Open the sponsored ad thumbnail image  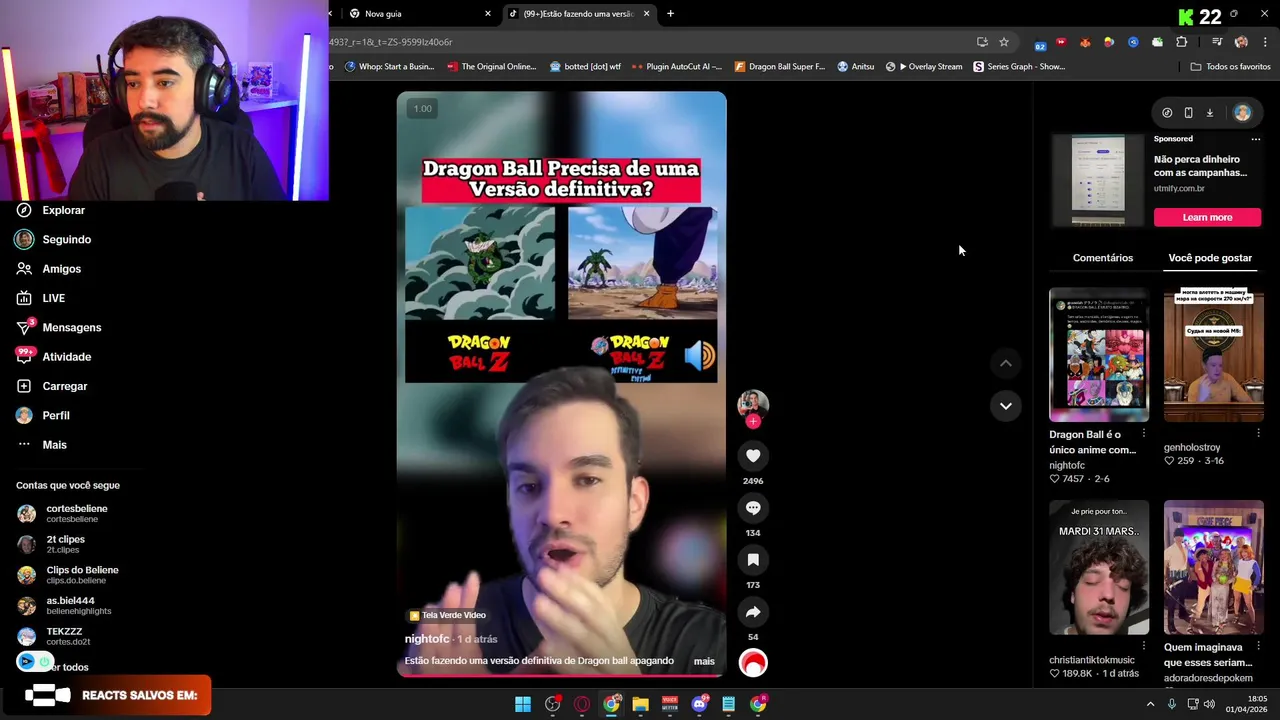pos(1098,179)
